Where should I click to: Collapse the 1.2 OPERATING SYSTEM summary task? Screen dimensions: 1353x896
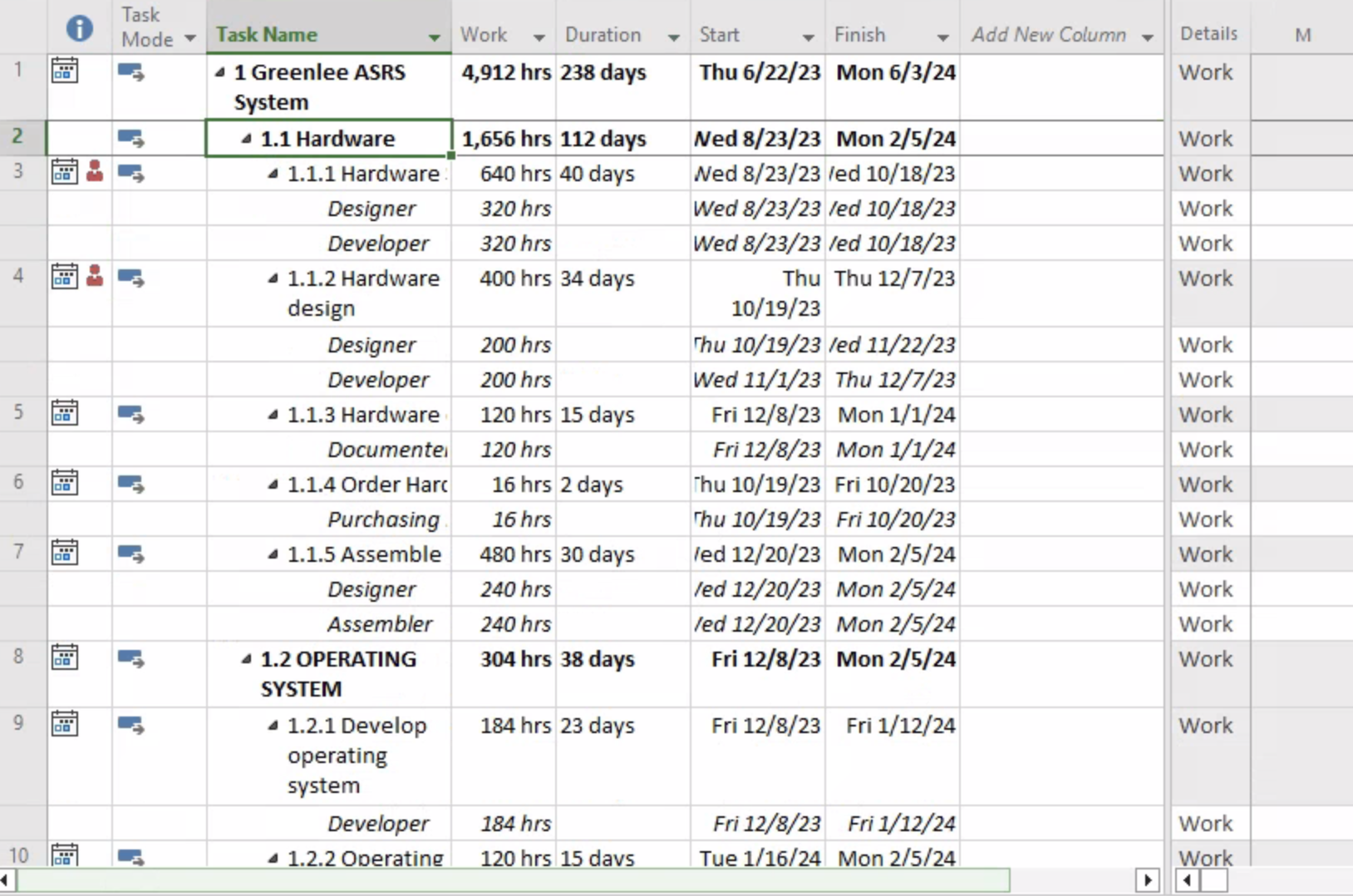tap(247, 659)
